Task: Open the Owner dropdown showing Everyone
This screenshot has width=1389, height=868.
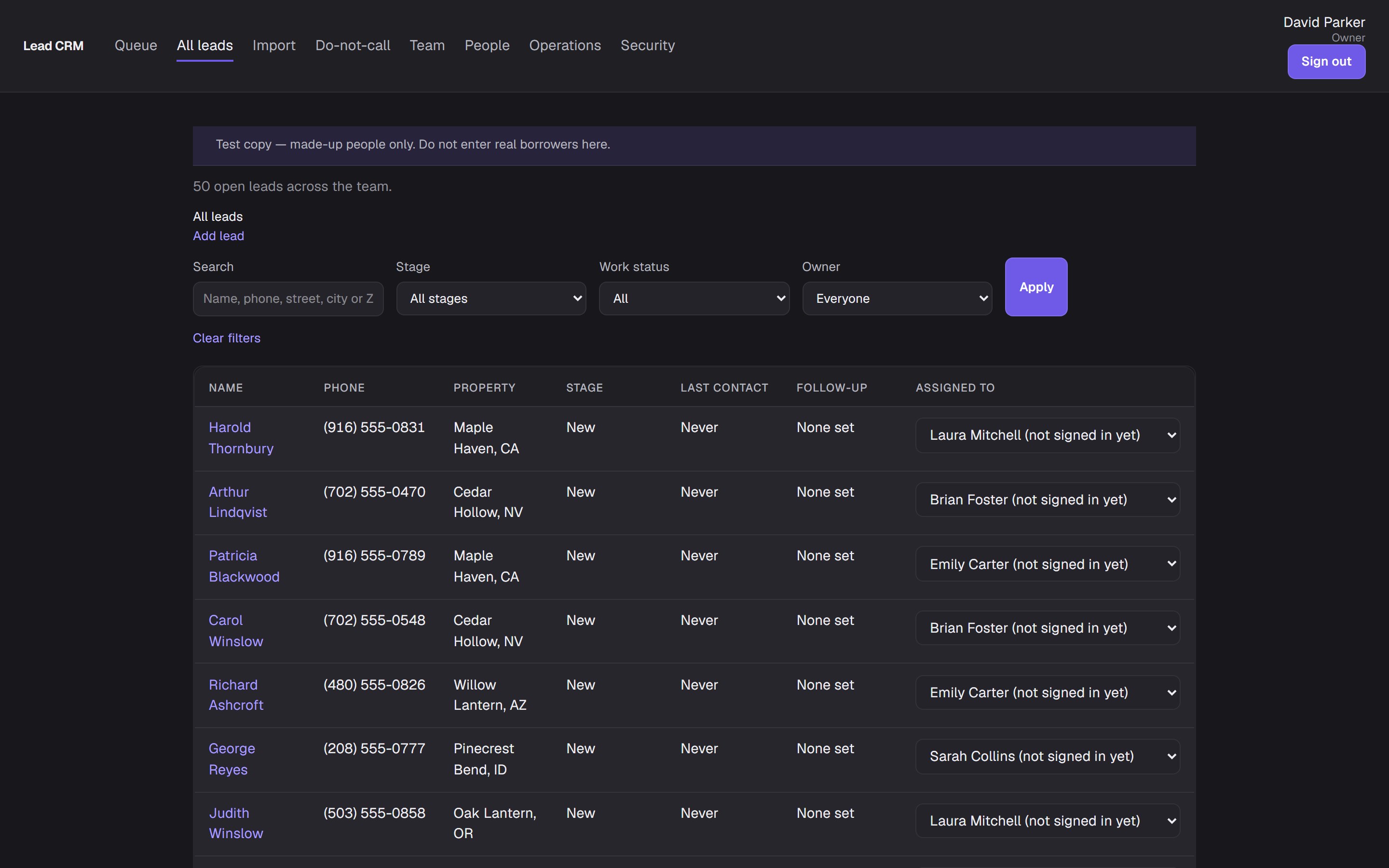Action: click(897, 298)
